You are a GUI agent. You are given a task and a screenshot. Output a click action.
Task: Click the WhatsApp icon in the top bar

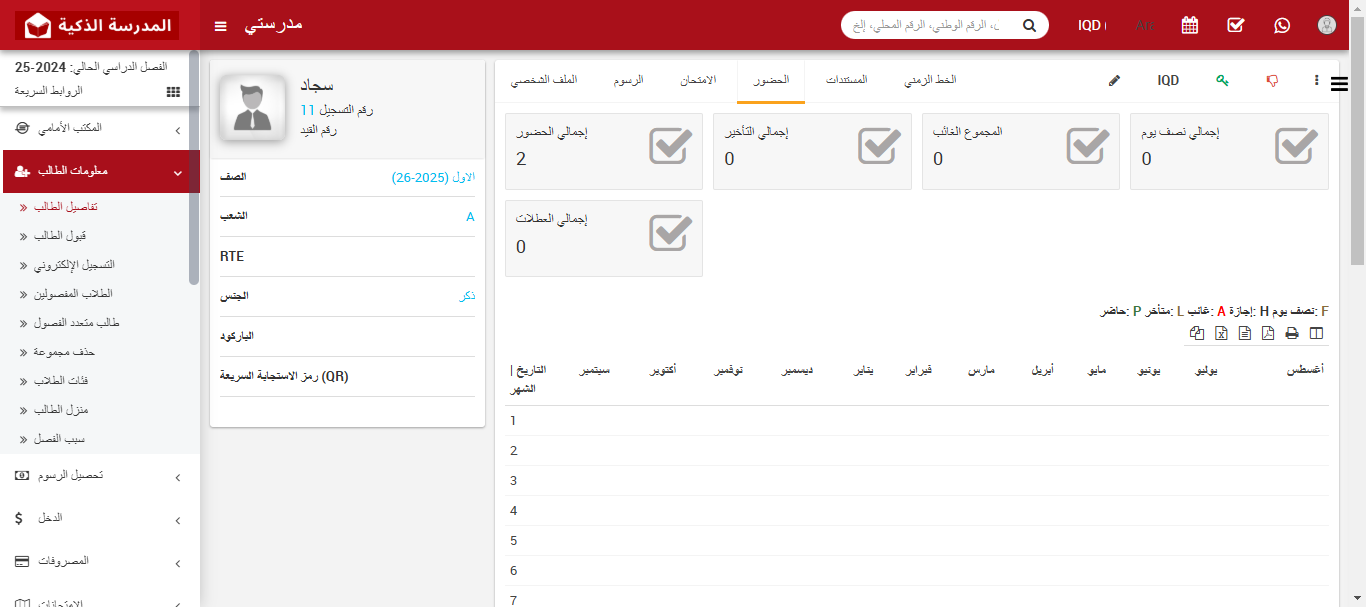(1282, 25)
